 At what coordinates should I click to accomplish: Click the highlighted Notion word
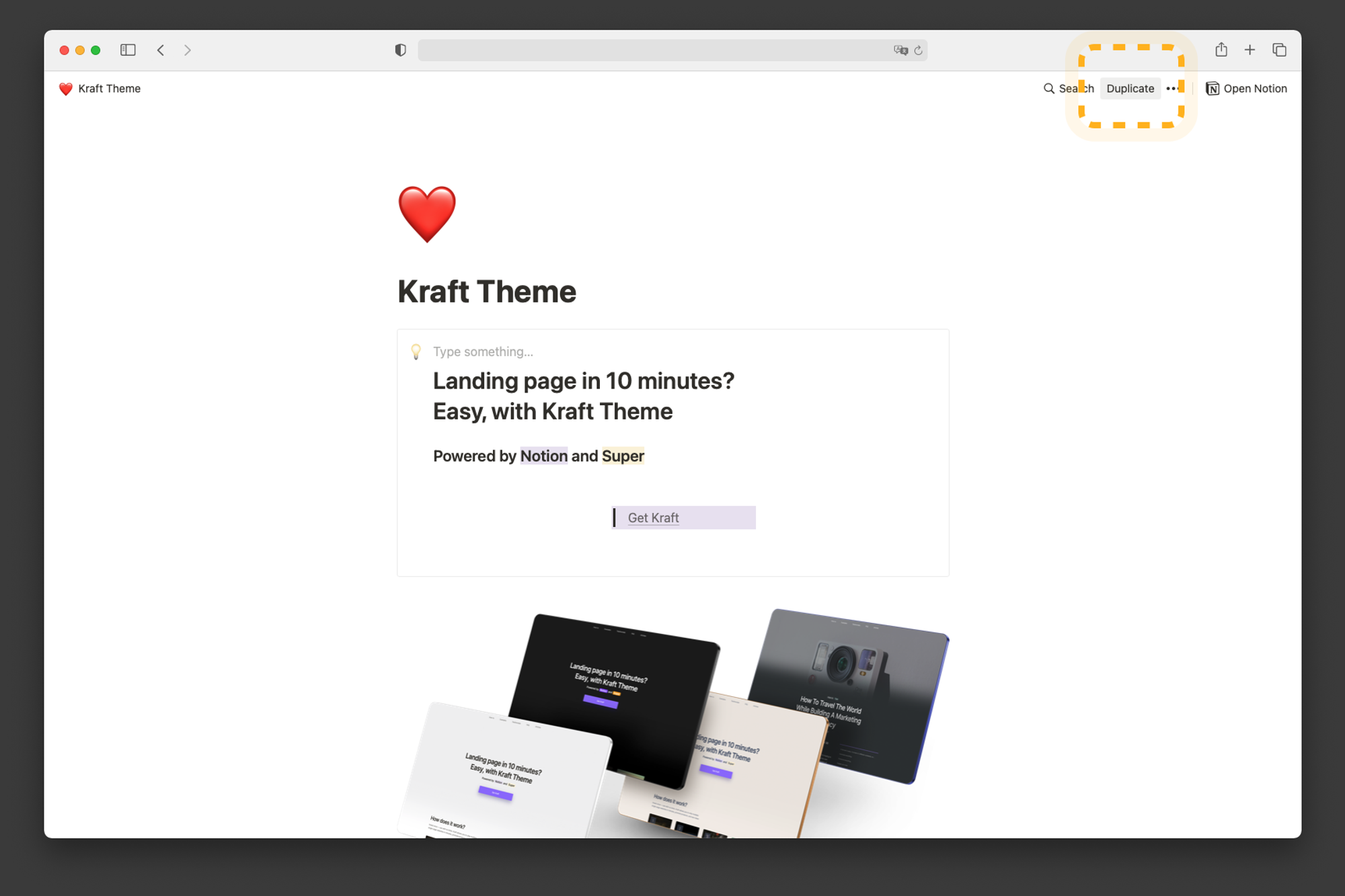(x=543, y=456)
